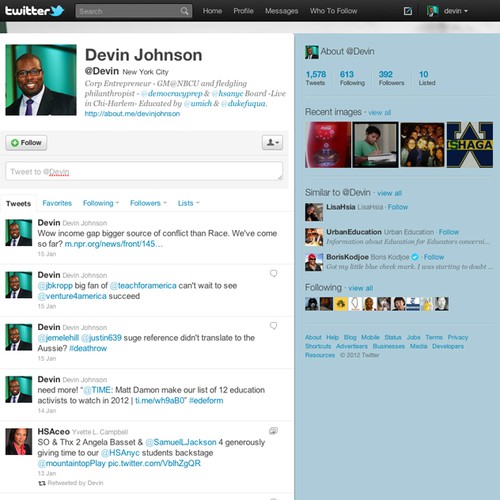Switch to the Favorites tab
The image size is (500, 500).
[57, 203]
